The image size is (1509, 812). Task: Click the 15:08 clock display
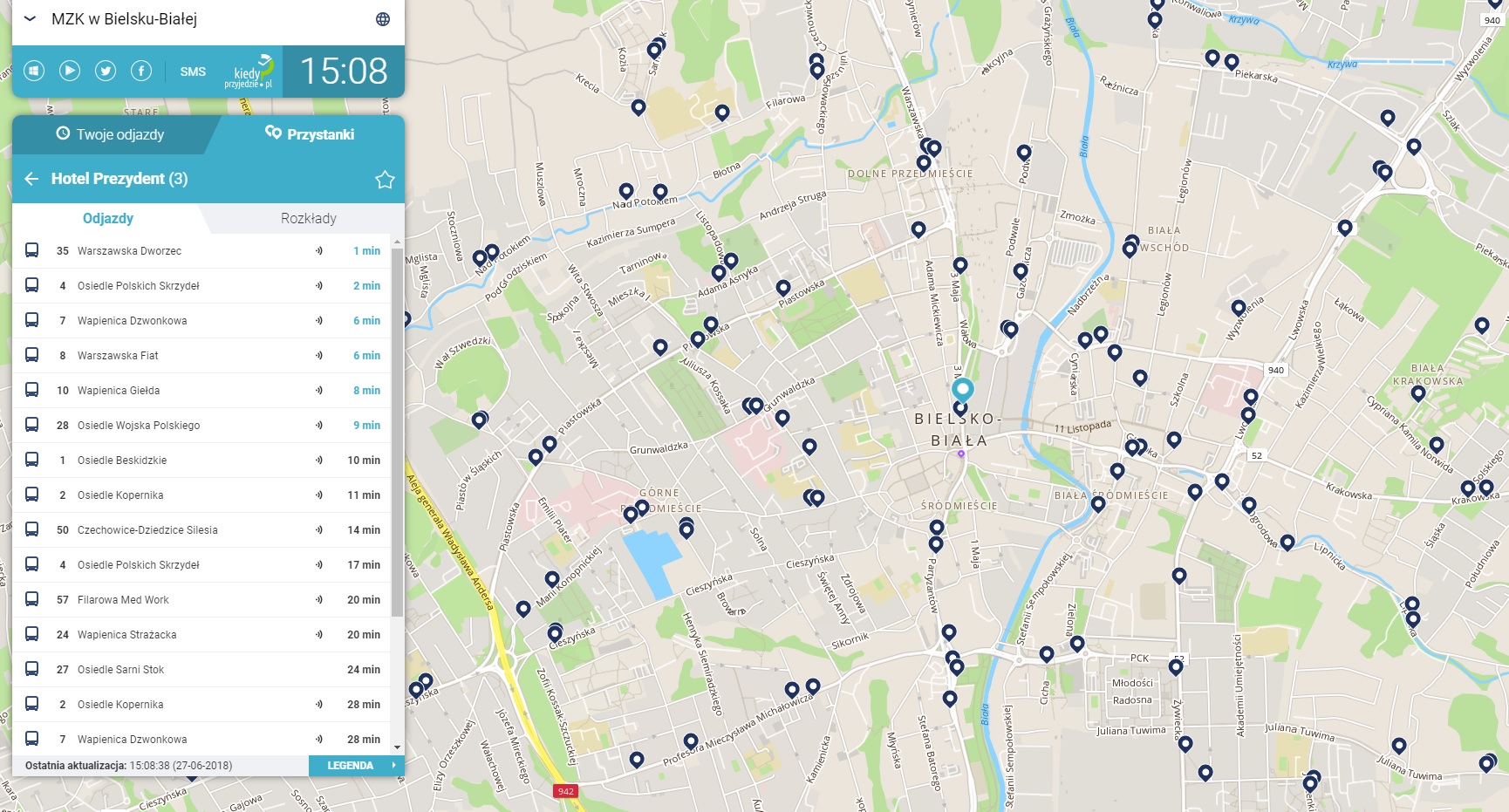[x=344, y=72]
